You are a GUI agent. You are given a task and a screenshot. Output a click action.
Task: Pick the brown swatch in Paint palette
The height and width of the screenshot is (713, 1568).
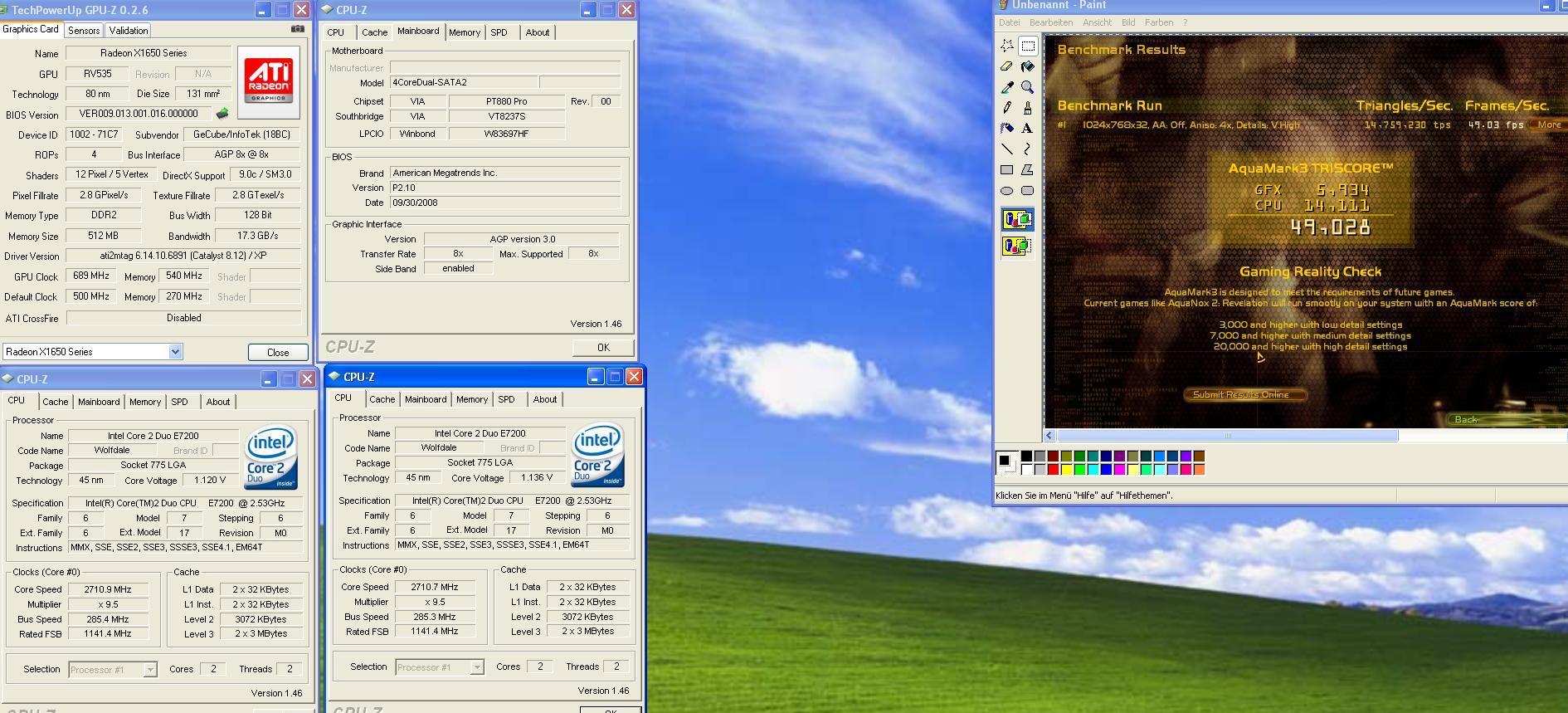(1199, 457)
